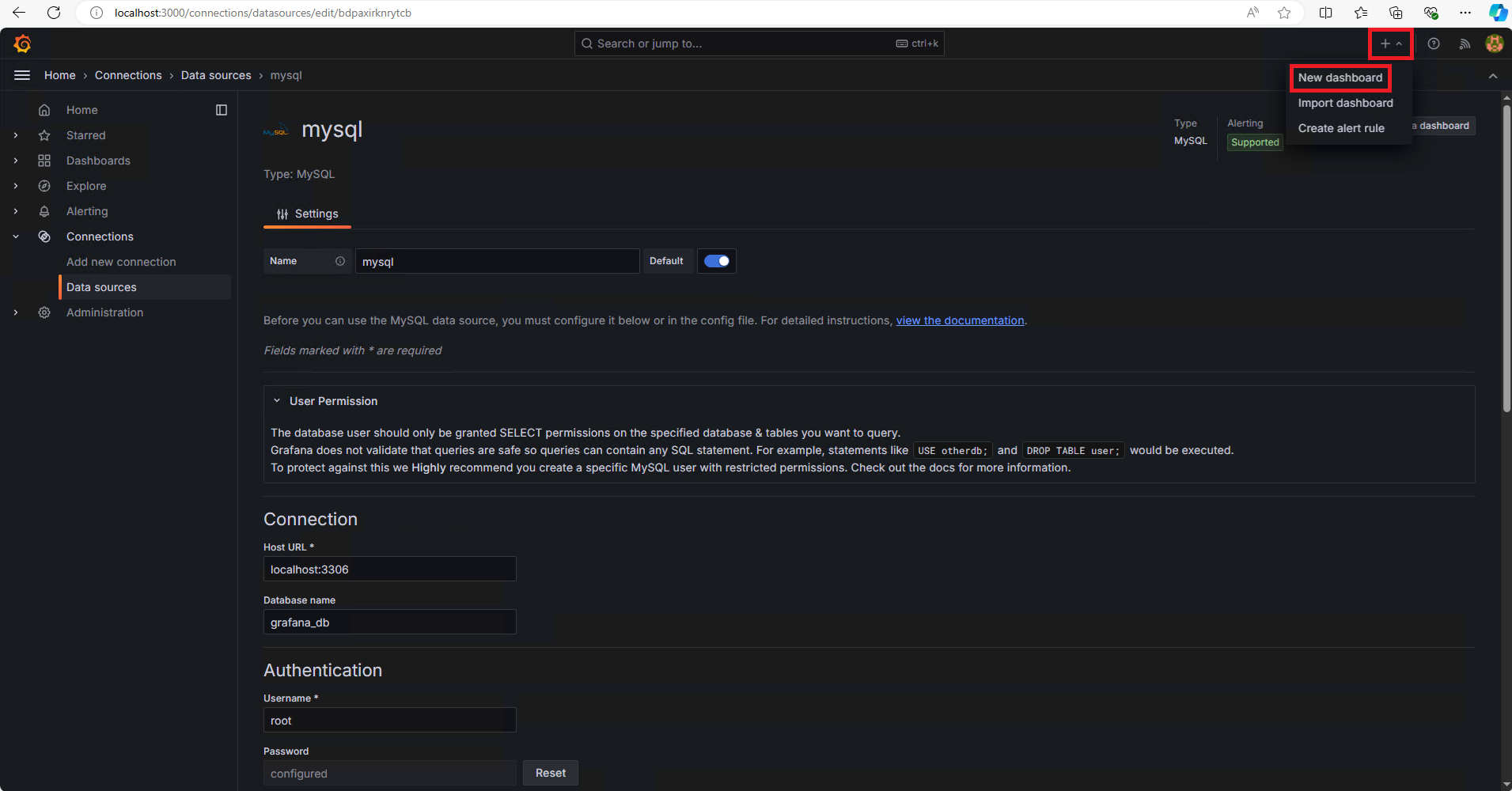This screenshot has width=1512, height=791.
Task: Expand the Starred section chevron
Action: pos(16,135)
